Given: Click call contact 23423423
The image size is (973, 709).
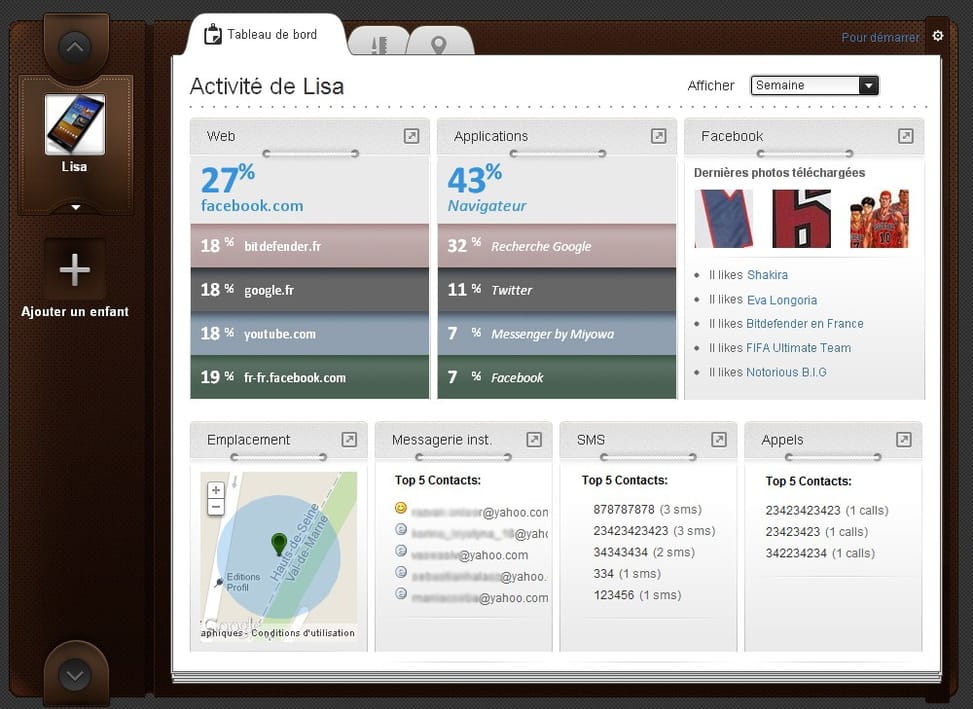Looking at the screenshot, I should point(817,532).
